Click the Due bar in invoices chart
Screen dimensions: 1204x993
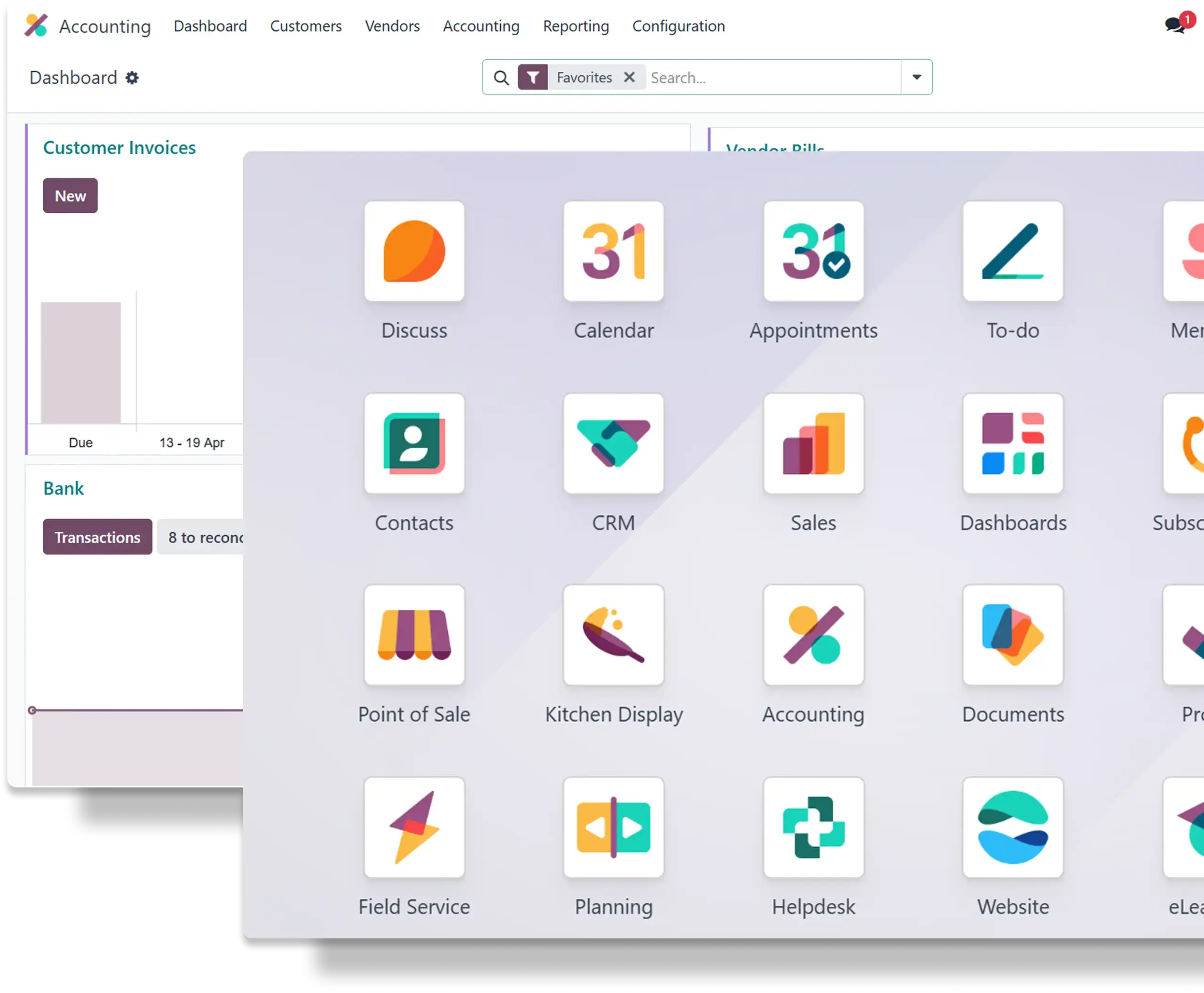click(x=80, y=363)
